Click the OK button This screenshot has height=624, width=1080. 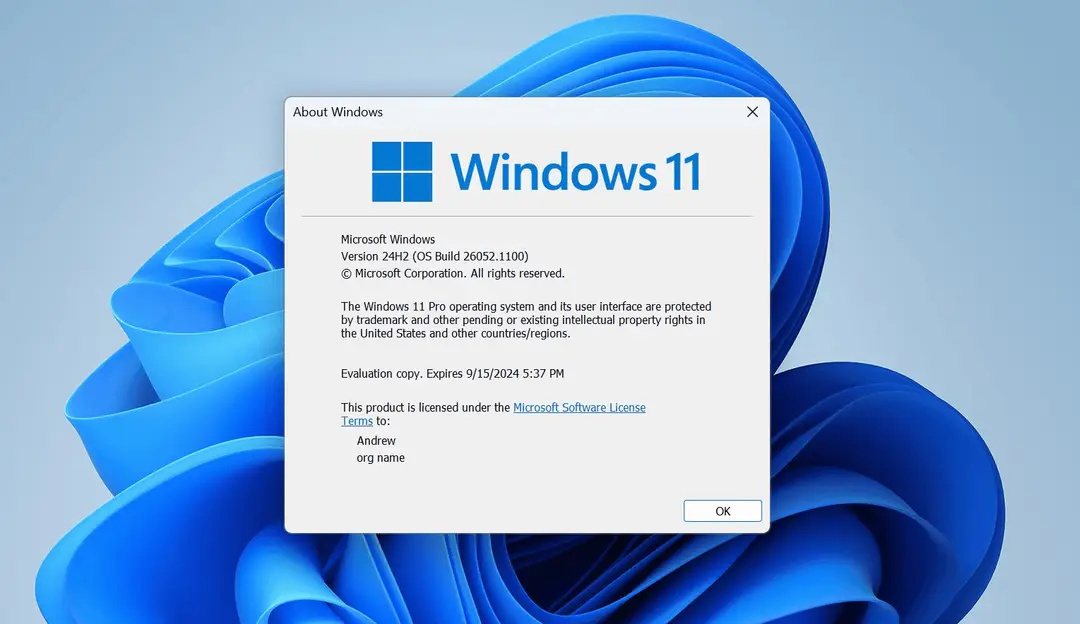pyautogui.click(x=723, y=511)
